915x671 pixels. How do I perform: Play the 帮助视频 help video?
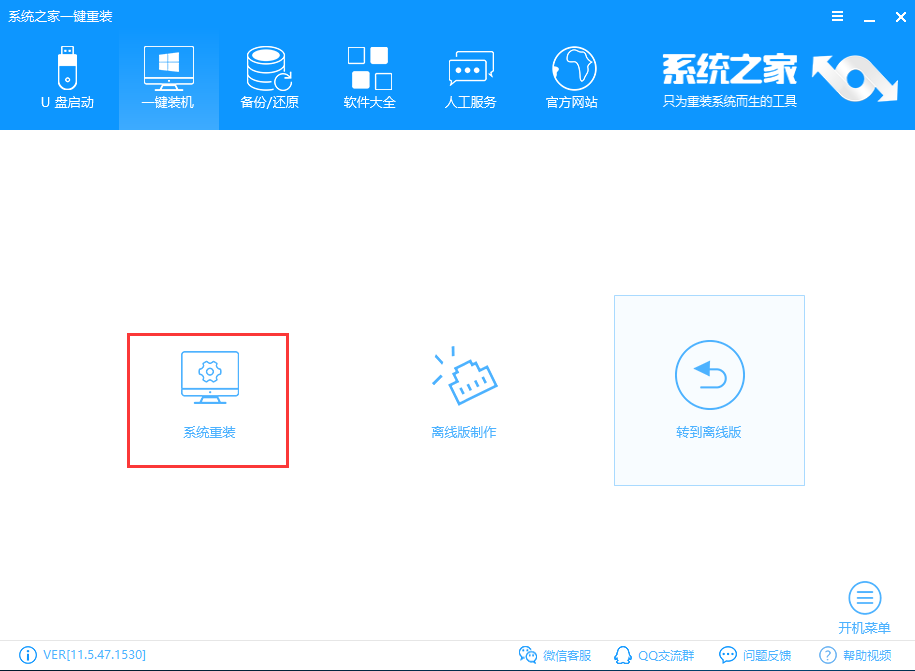(851, 655)
